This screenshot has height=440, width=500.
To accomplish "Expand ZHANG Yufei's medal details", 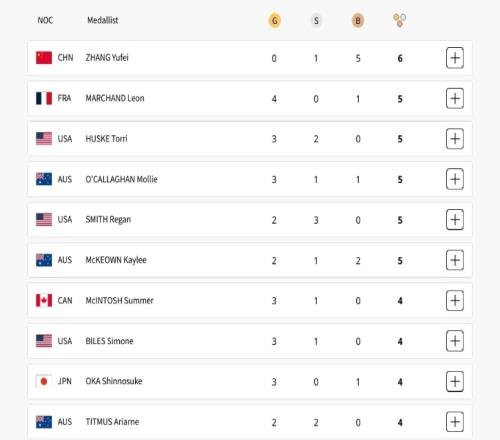I will click(x=455, y=58).
